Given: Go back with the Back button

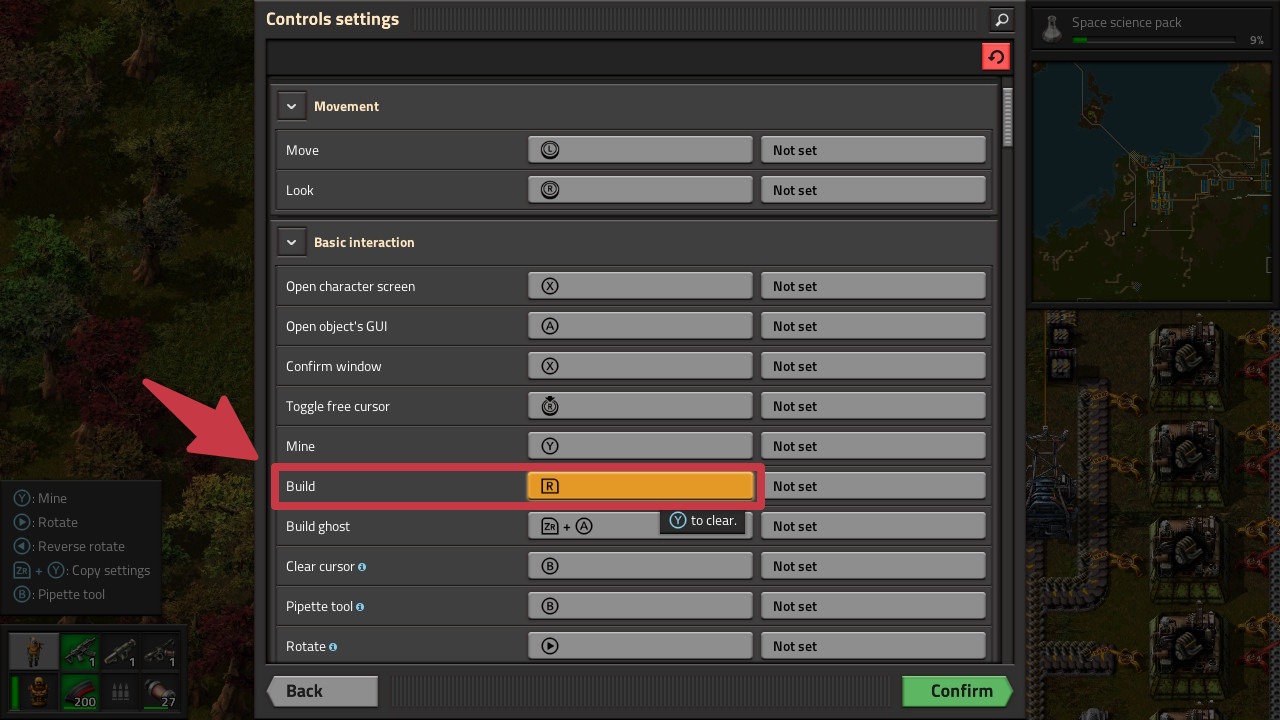Looking at the screenshot, I should pyautogui.click(x=322, y=691).
